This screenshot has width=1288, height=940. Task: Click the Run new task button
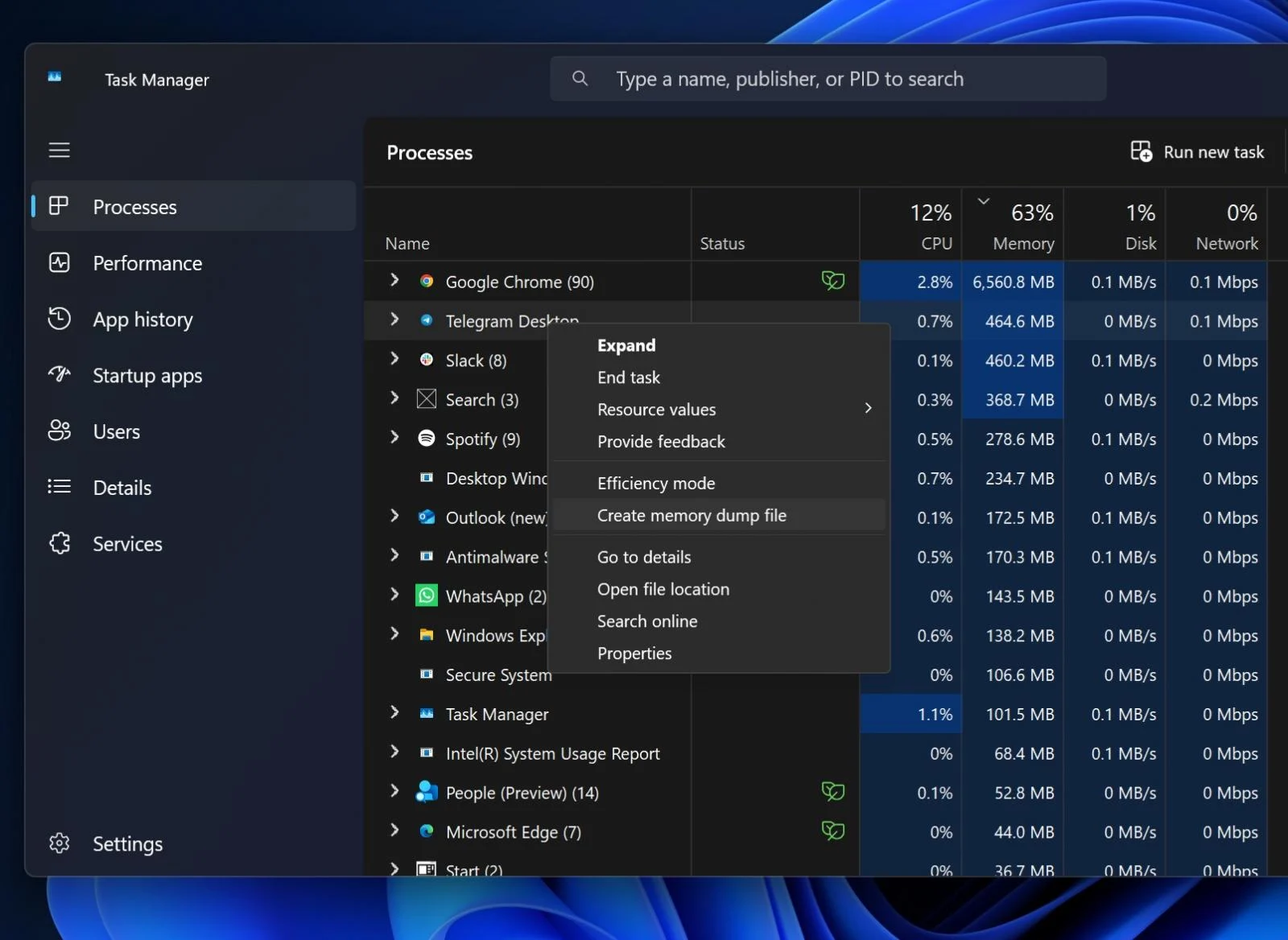point(1197,152)
